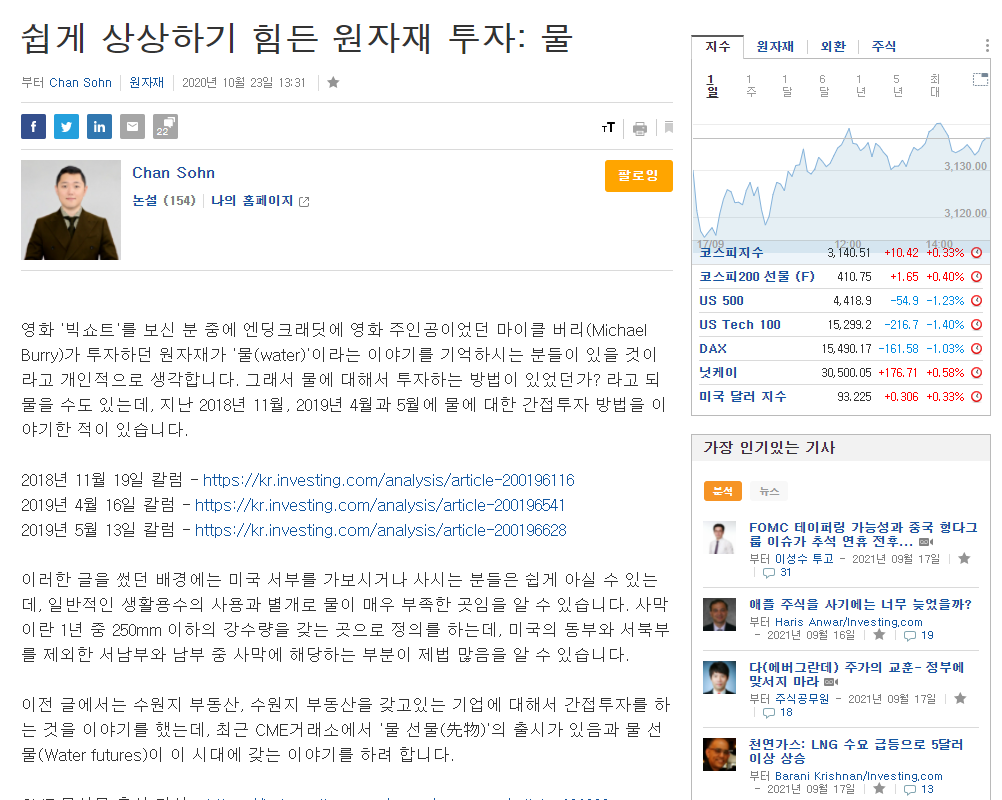Click the 팔로잉 follow button
Screen dimensions: 1002x800
click(638, 175)
